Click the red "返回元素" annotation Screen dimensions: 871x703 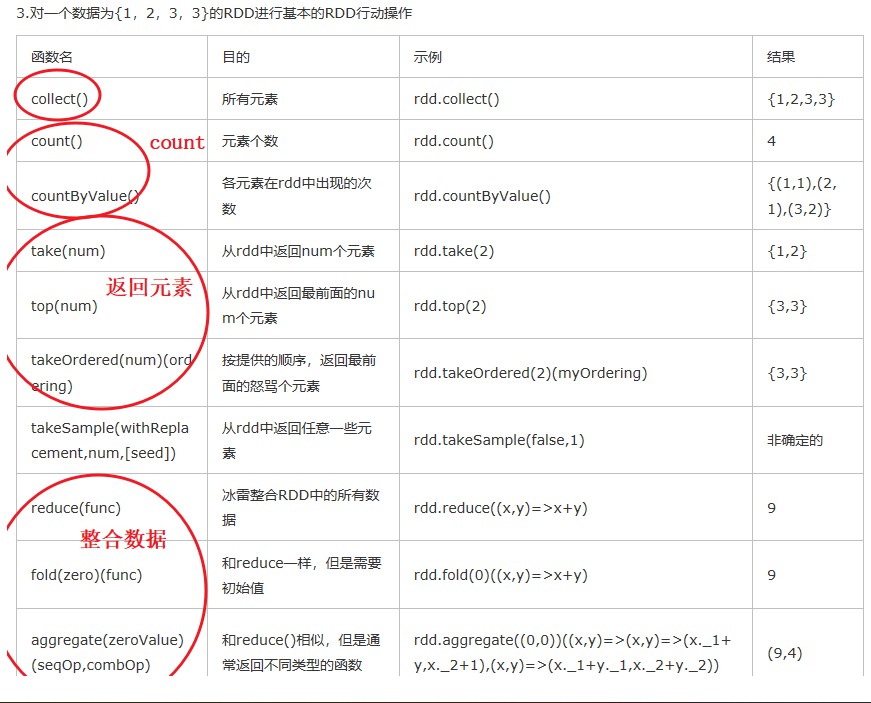149,287
